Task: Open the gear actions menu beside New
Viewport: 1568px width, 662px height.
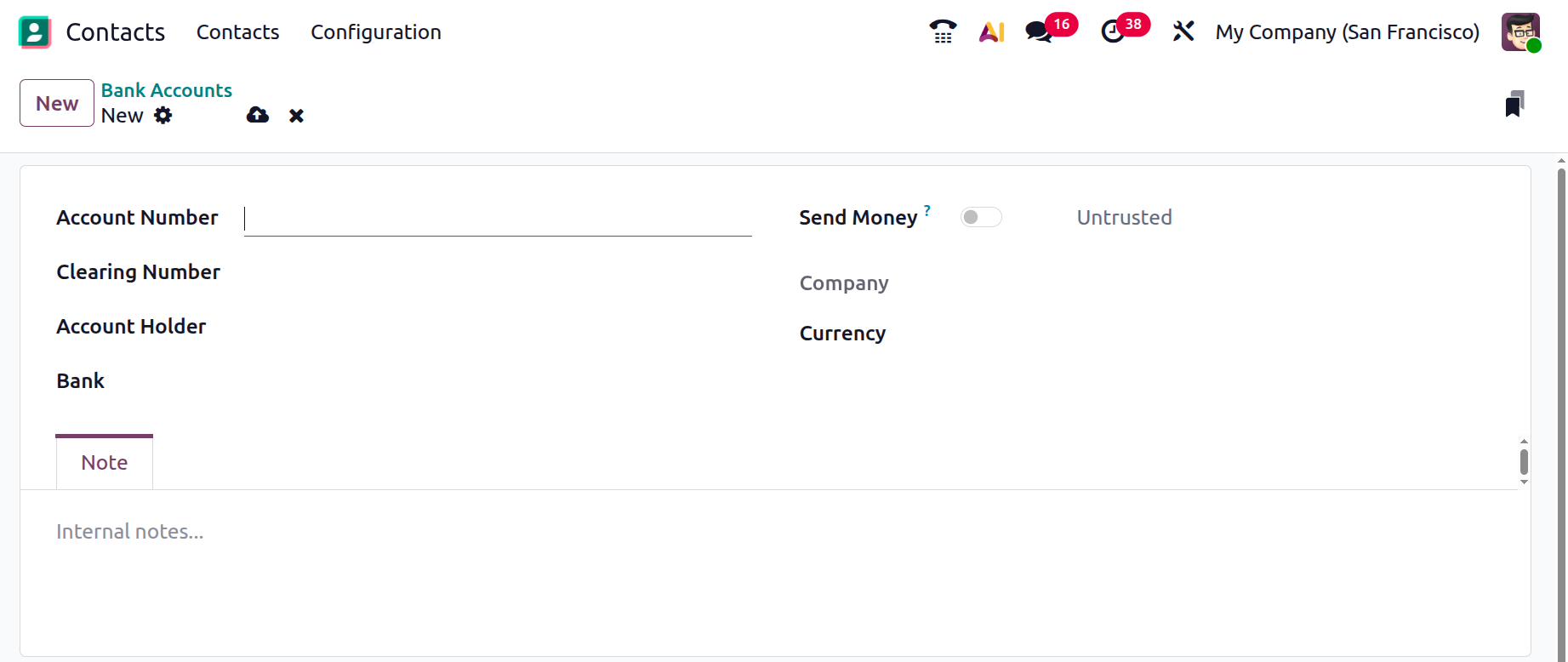Action: (163, 116)
